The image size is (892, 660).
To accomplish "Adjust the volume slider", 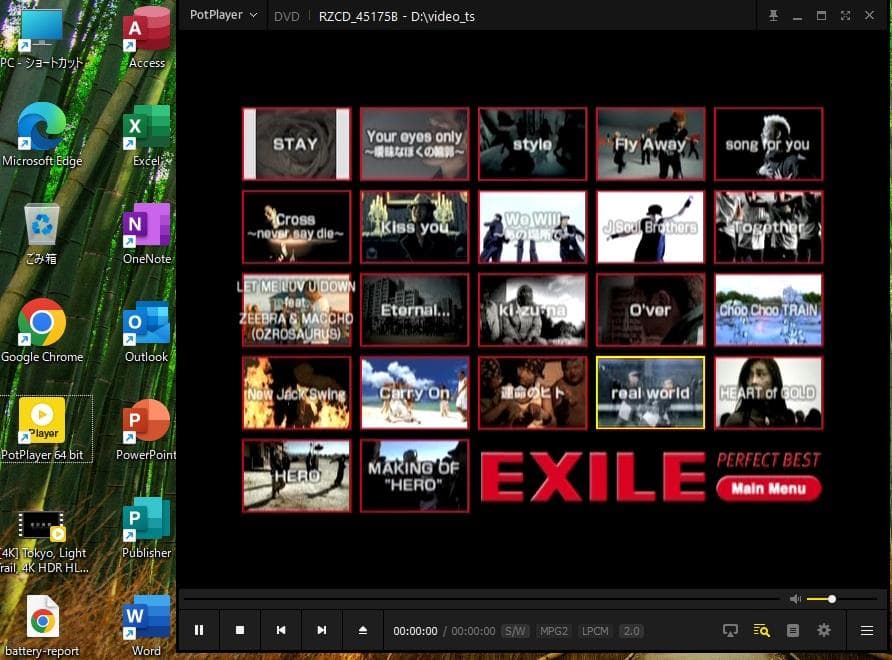I will click(x=830, y=598).
